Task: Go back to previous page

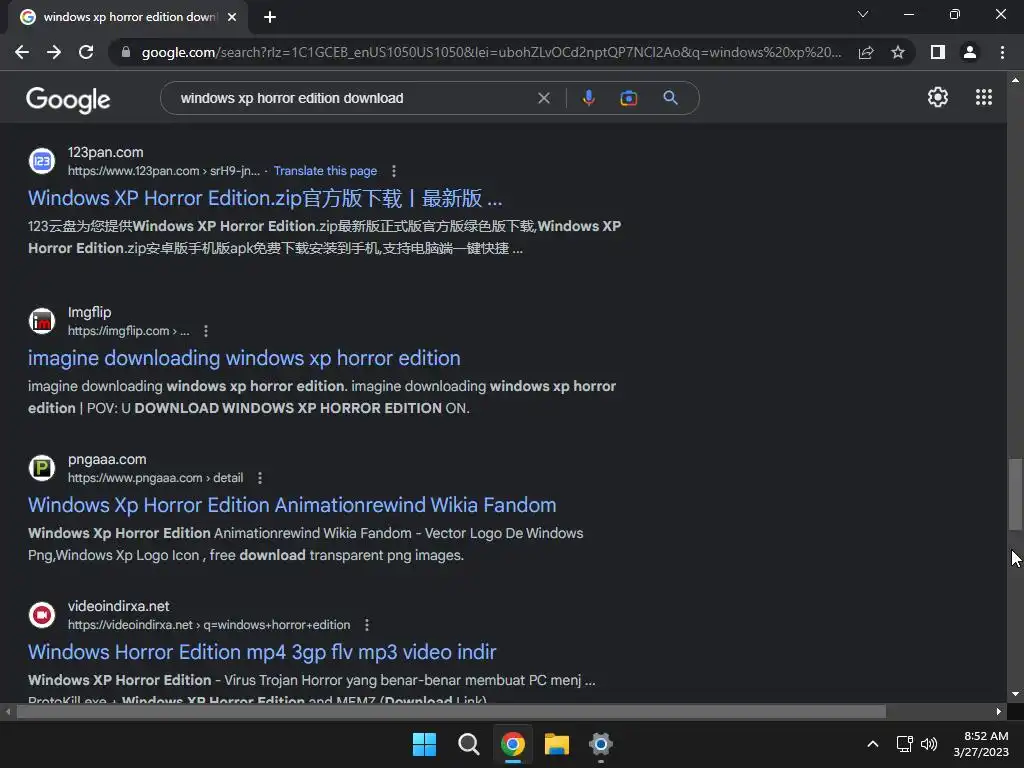Action: tap(22, 52)
